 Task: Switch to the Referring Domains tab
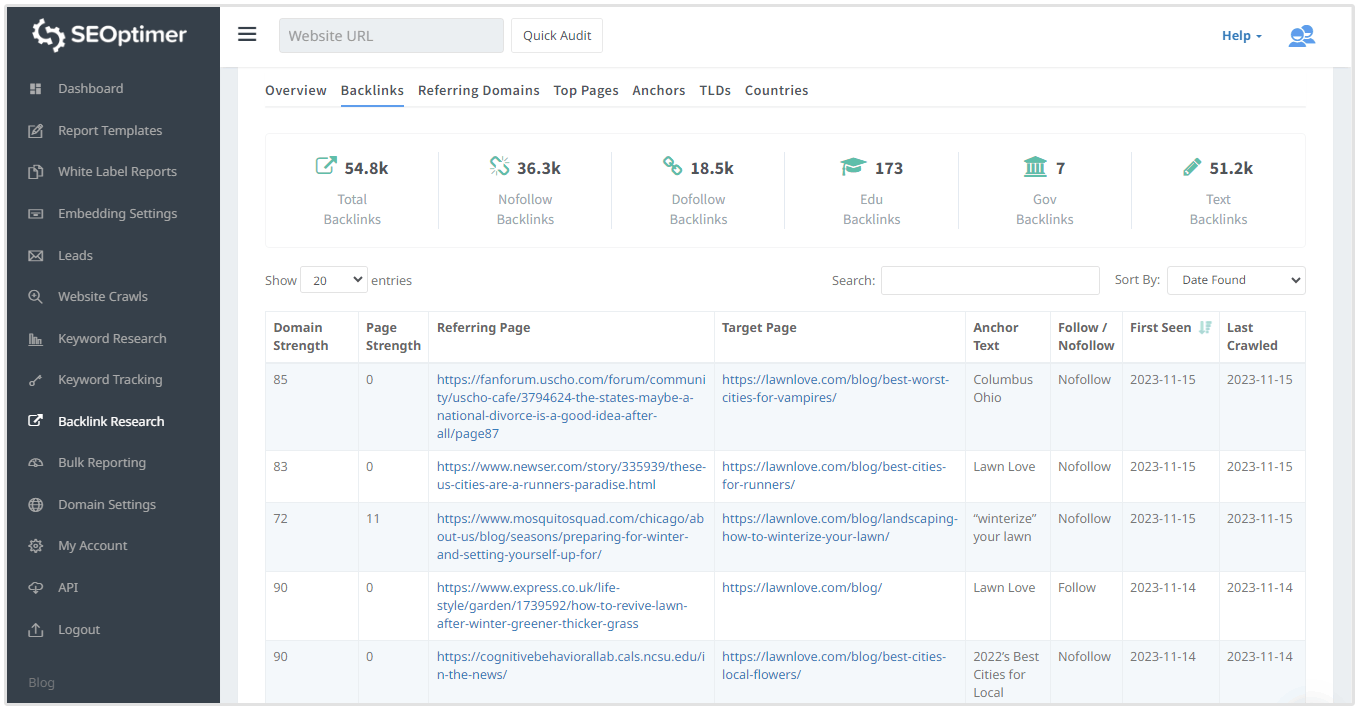click(x=478, y=90)
